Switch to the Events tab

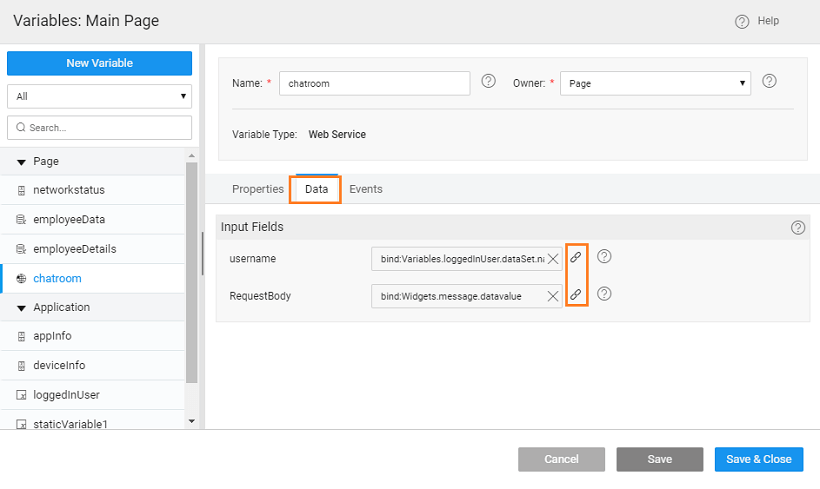click(365, 189)
